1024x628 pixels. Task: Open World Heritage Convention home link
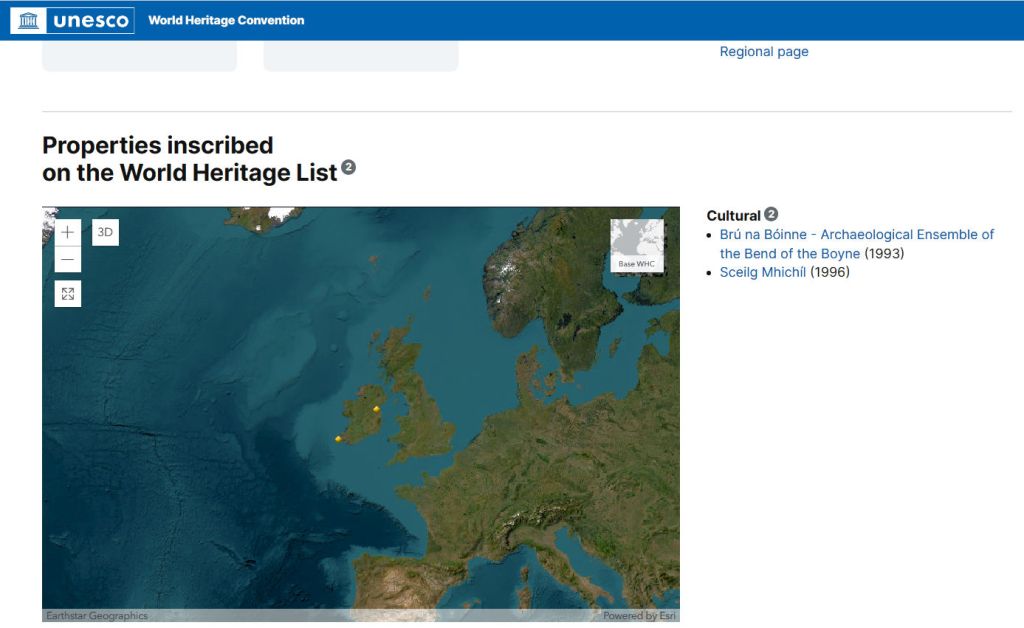click(x=226, y=20)
